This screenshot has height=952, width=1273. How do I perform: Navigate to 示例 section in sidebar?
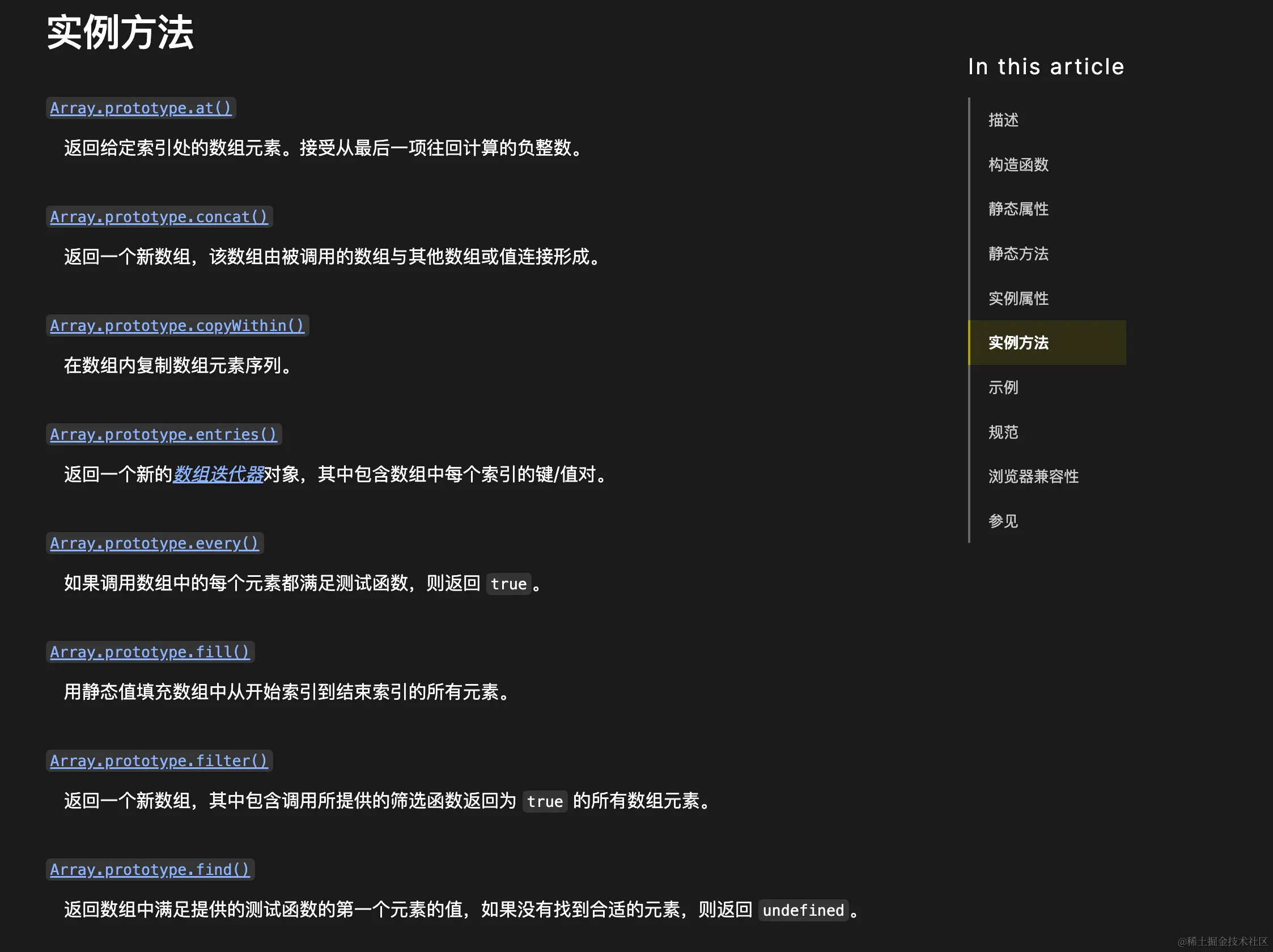pos(1003,387)
